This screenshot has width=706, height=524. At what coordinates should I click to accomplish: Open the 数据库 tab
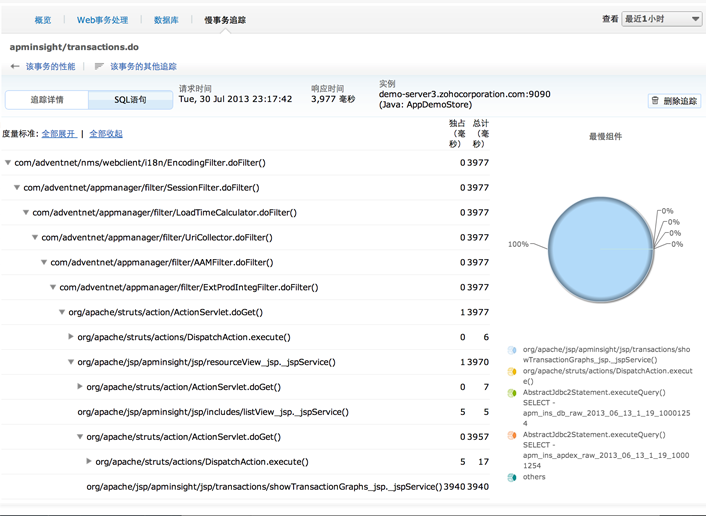tap(167, 20)
